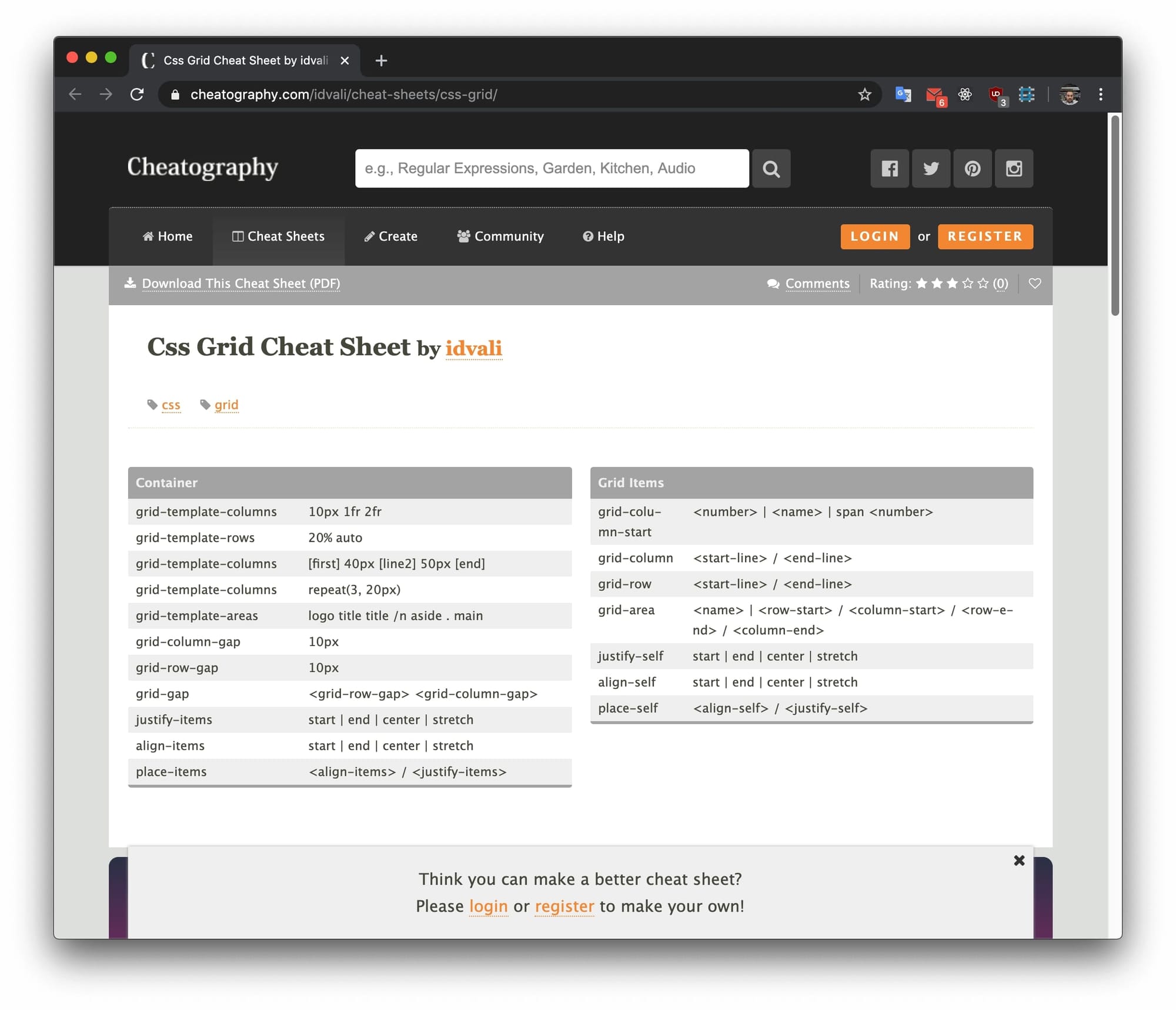This screenshot has width=1176, height=1010.
Task: Rate the sheet with fifth star
Action: pos(983,283)
